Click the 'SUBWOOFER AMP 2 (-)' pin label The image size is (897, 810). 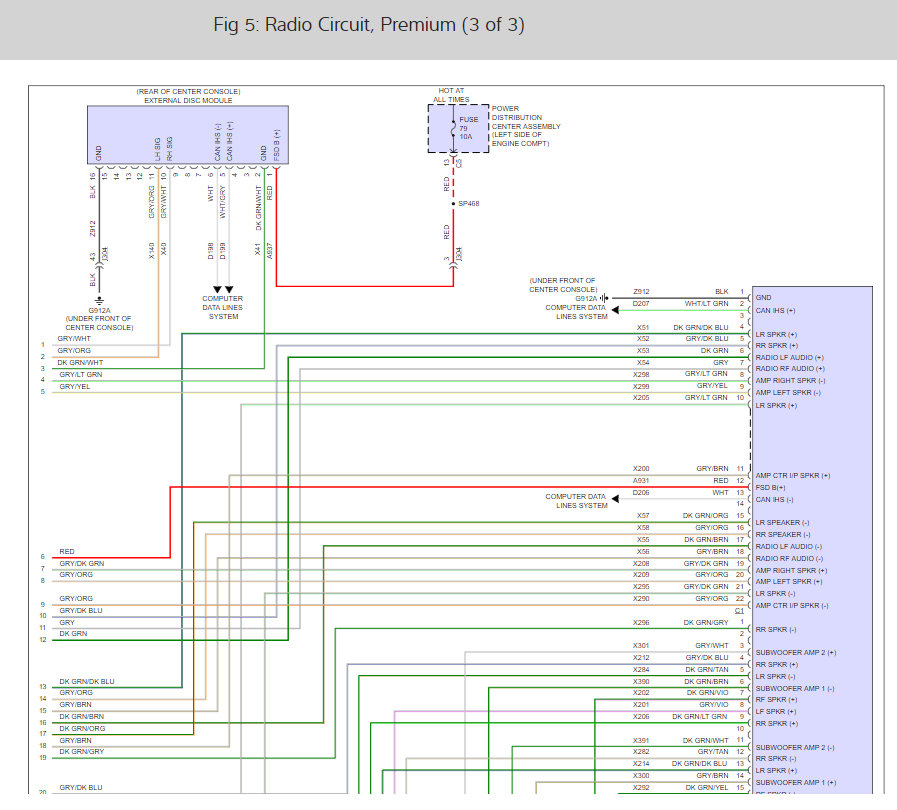pos(795,748)
